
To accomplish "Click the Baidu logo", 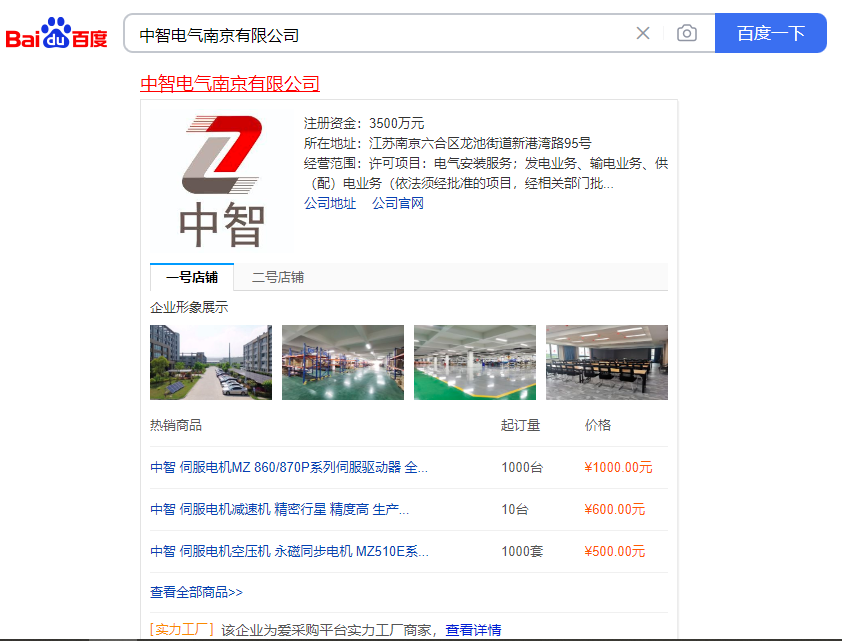I will pos(56,33).
